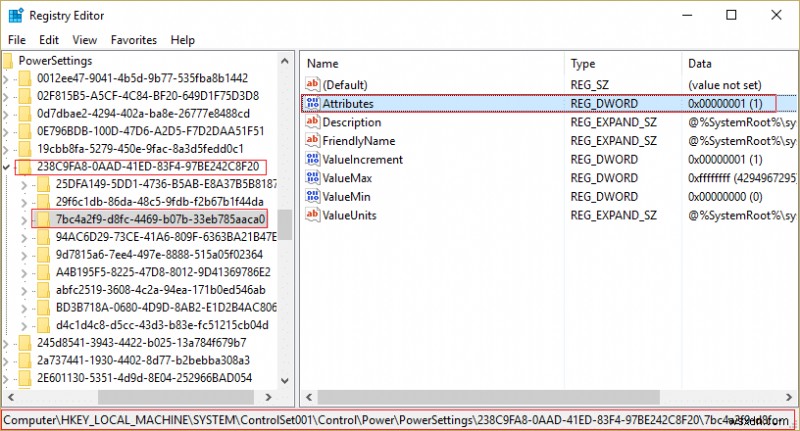This screenshot has width=800, height=431.
Task: Select subkey 29f6c1db-86da-48c5-9fdb-f2b67b1f44da
Action: (x=160, y=202)
